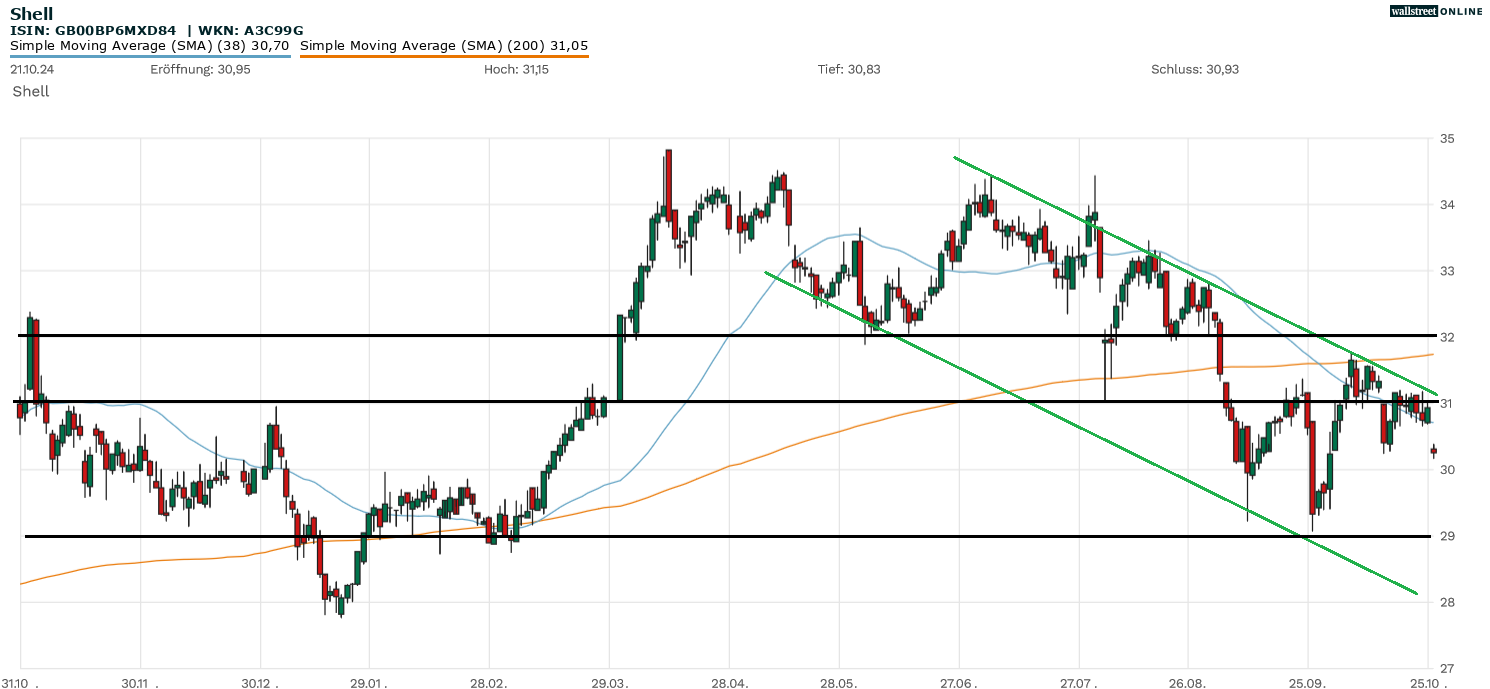Click the 27.06. date axis label
This screenshot has height=689, width=1490.
tap(959, 681)
